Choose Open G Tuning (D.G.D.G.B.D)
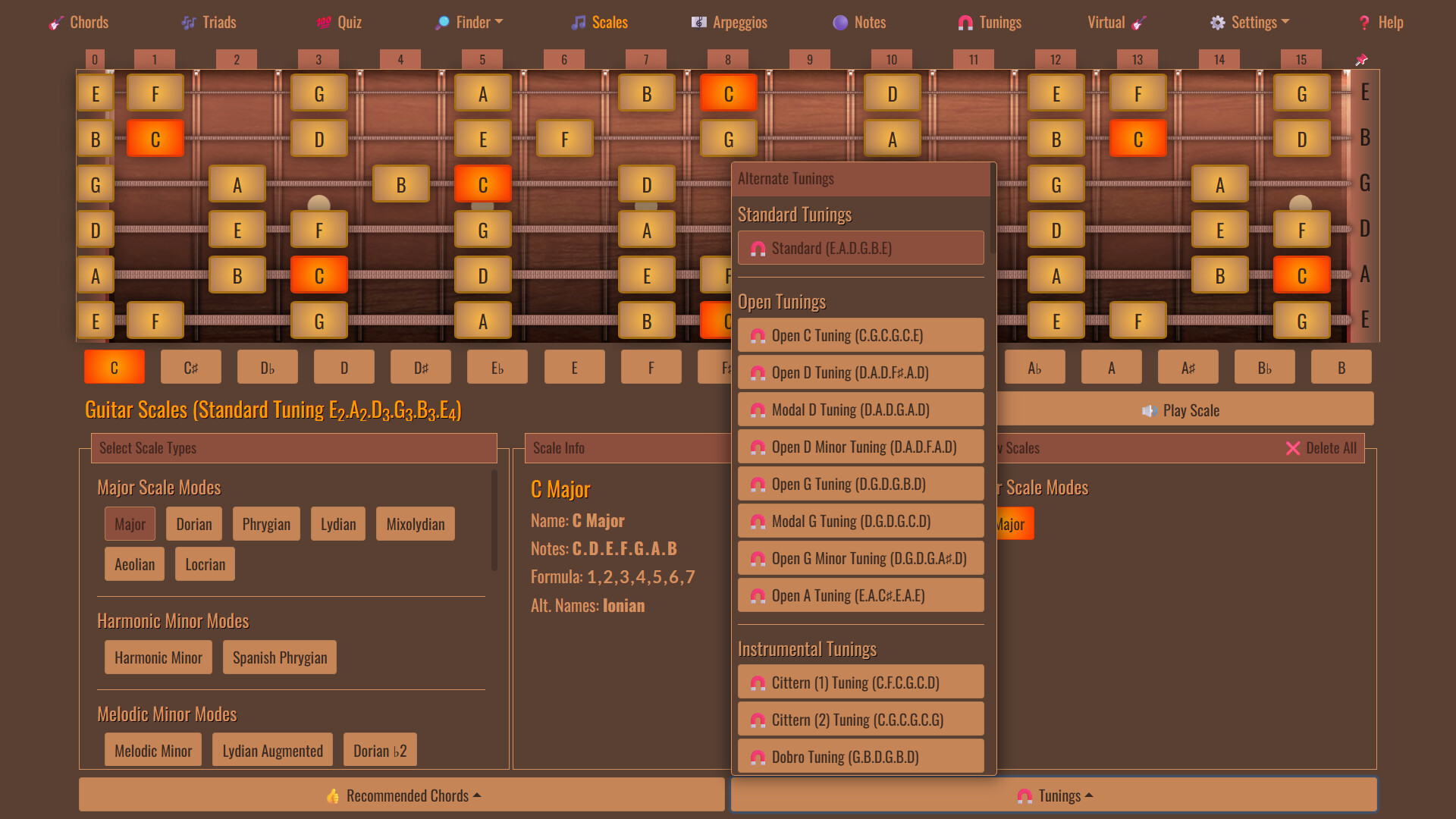Viewport: 1456px width, 819px height. click(x=861, y=484)
